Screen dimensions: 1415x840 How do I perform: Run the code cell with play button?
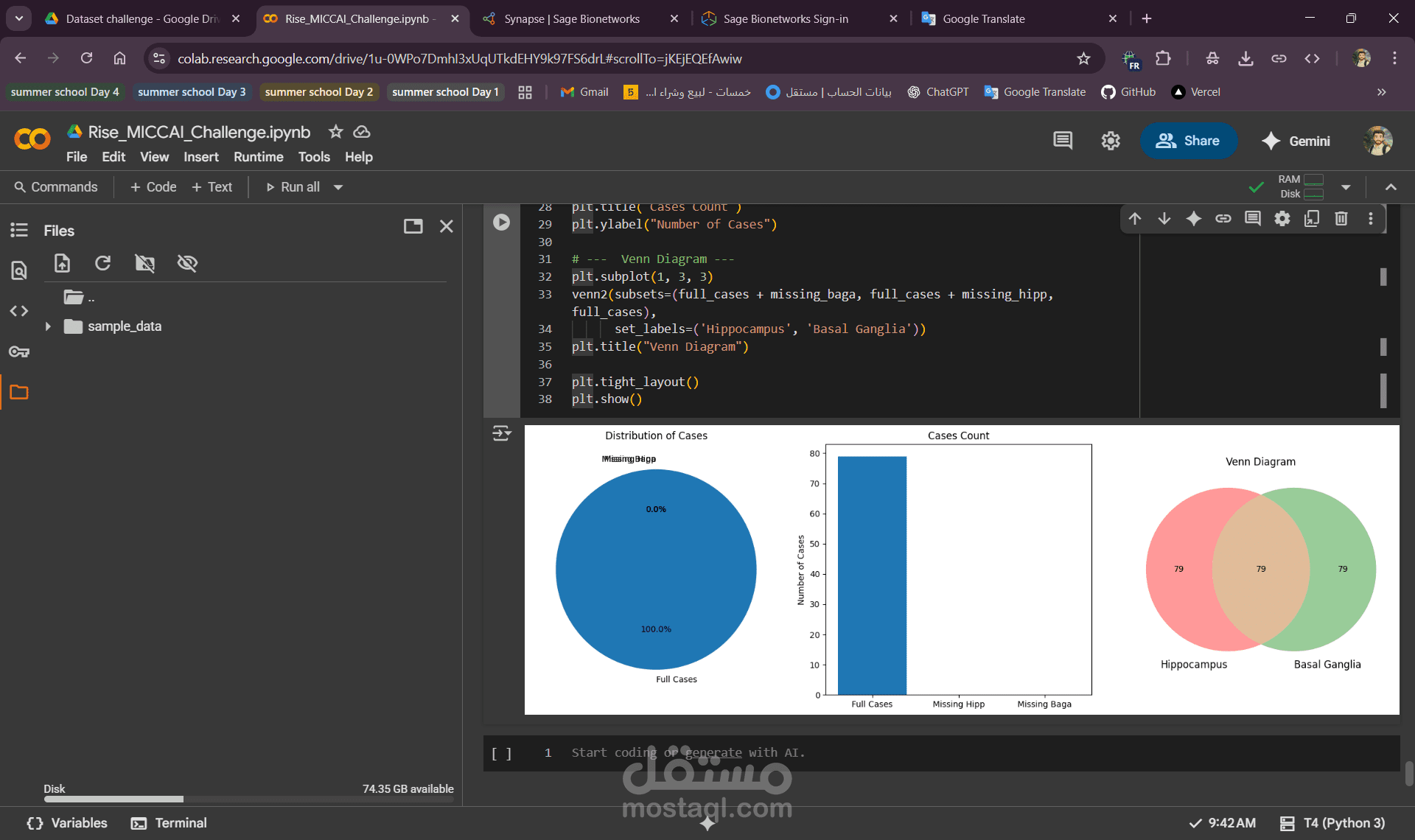coord(501,222)
